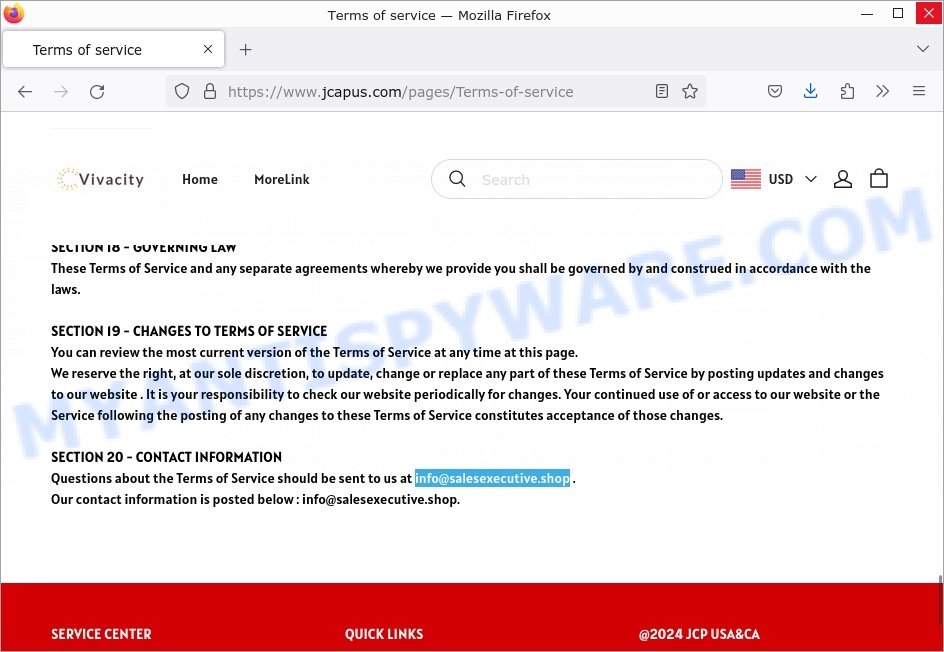Click SERVICE CENTER footer heading

coord(101,634)
